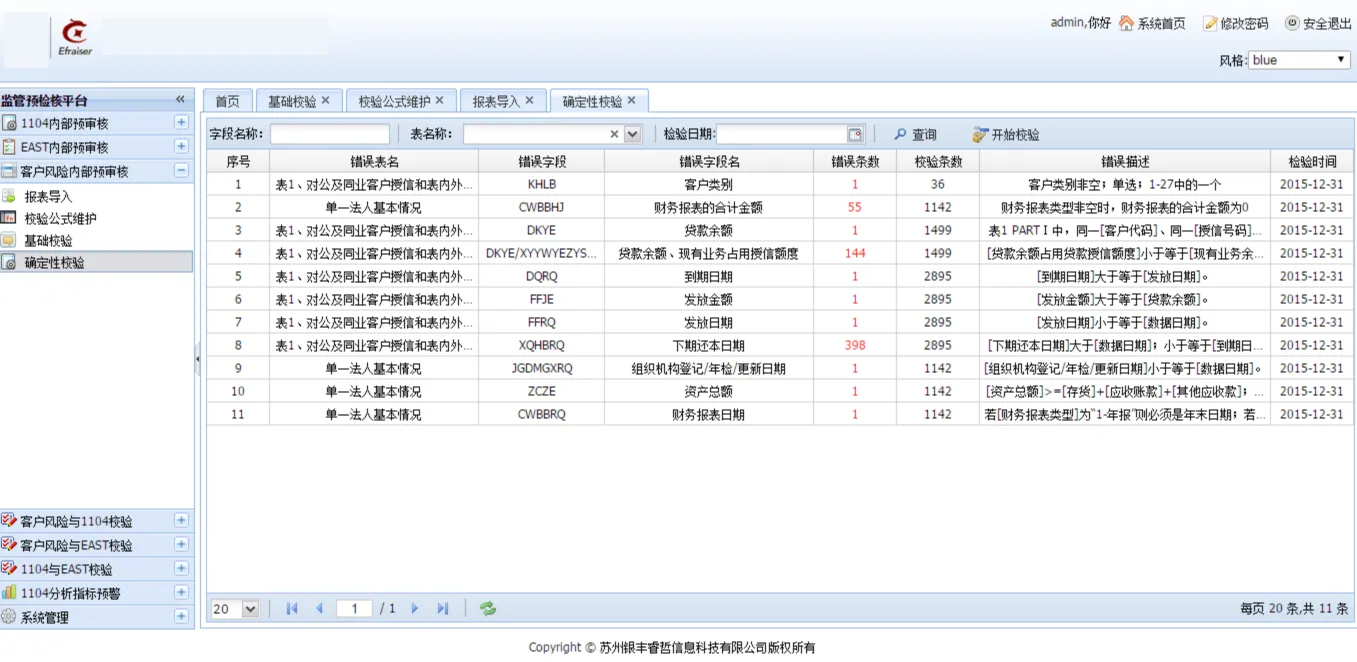Viewport: 1357px width, 662px height.
Task: Clear the 表名 combo box selection
Action: (x=615, y=135)
